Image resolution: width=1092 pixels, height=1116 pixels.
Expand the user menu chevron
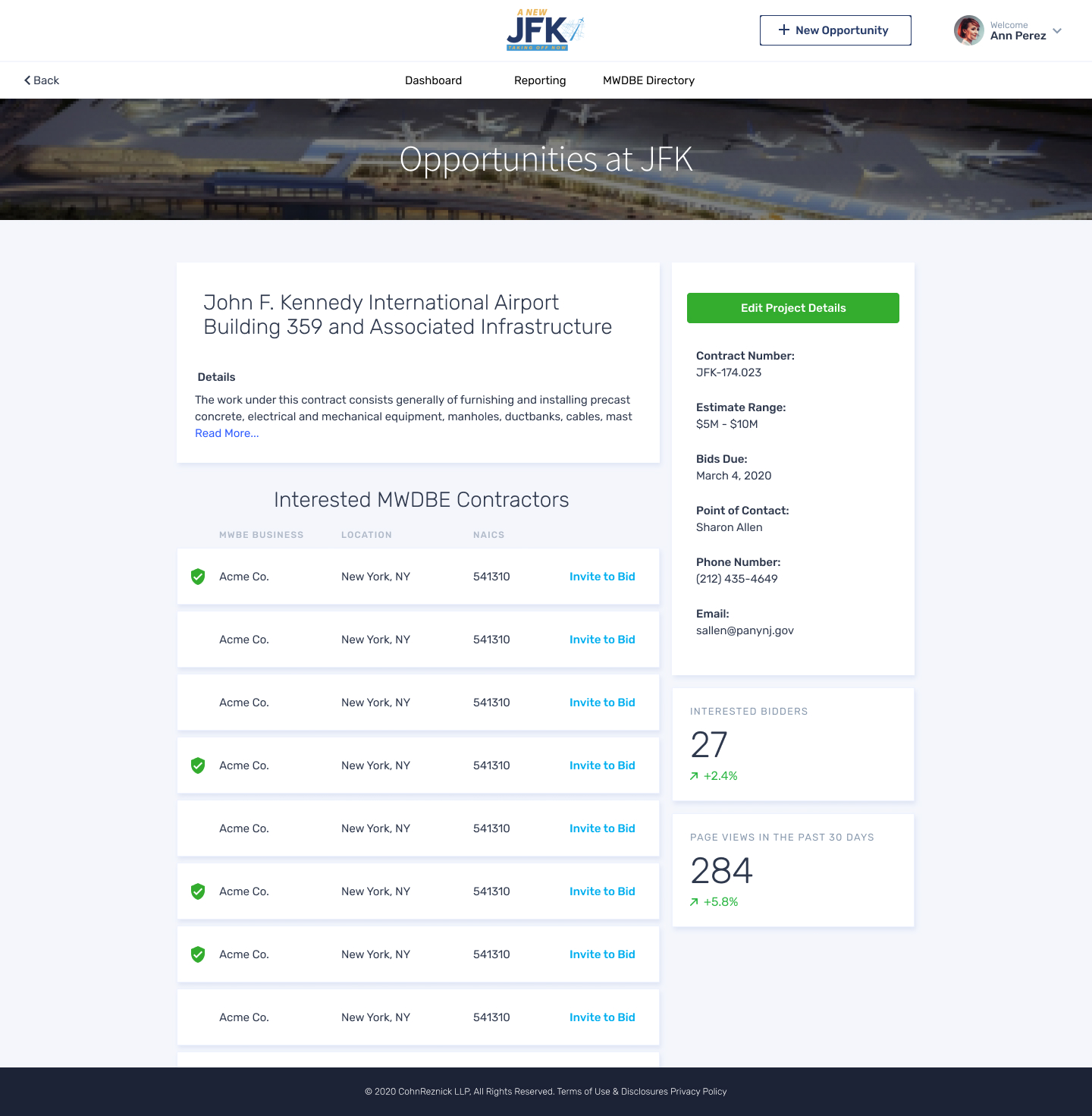coord(1057,31)
